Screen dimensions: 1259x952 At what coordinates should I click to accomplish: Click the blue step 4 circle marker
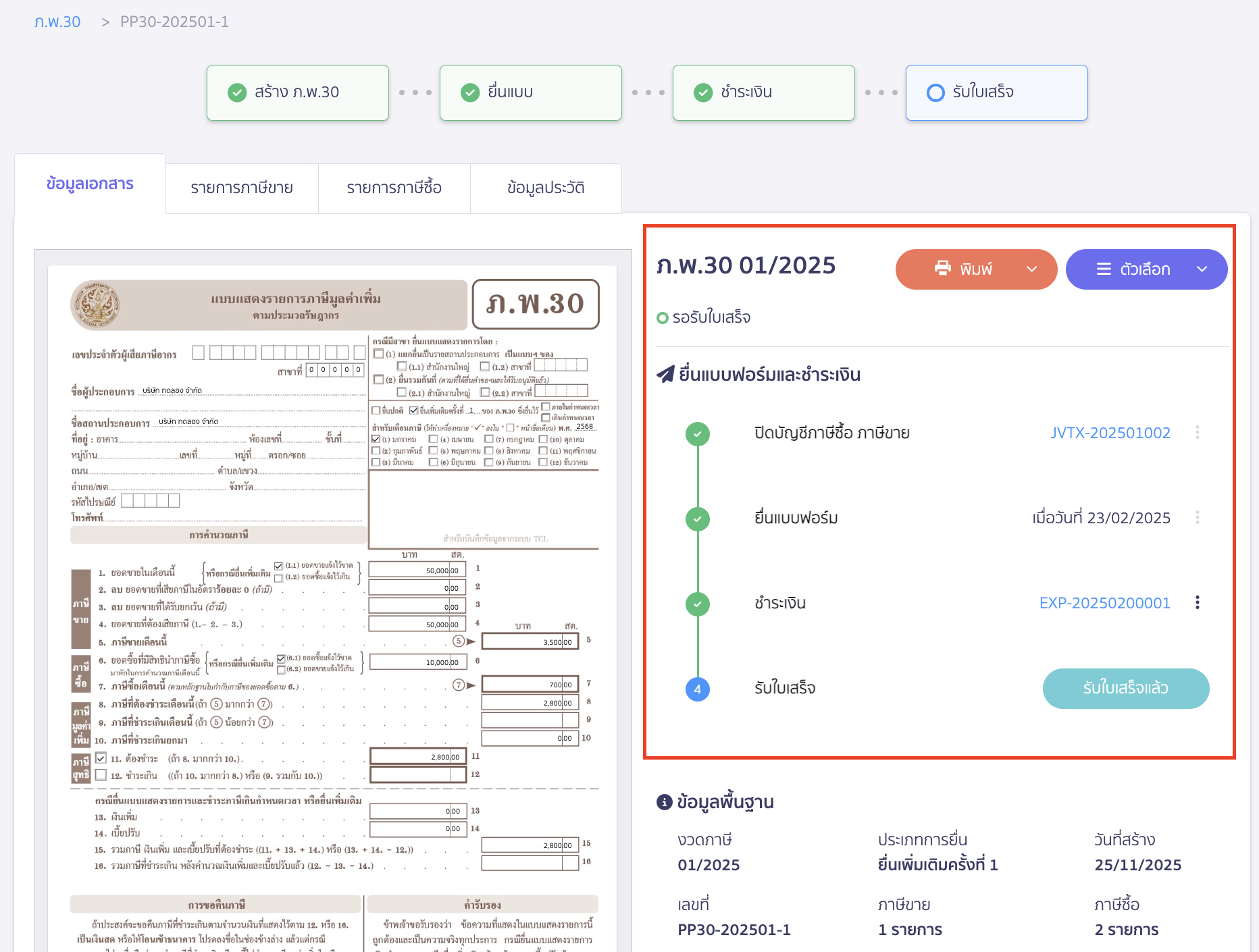(697, 689)
